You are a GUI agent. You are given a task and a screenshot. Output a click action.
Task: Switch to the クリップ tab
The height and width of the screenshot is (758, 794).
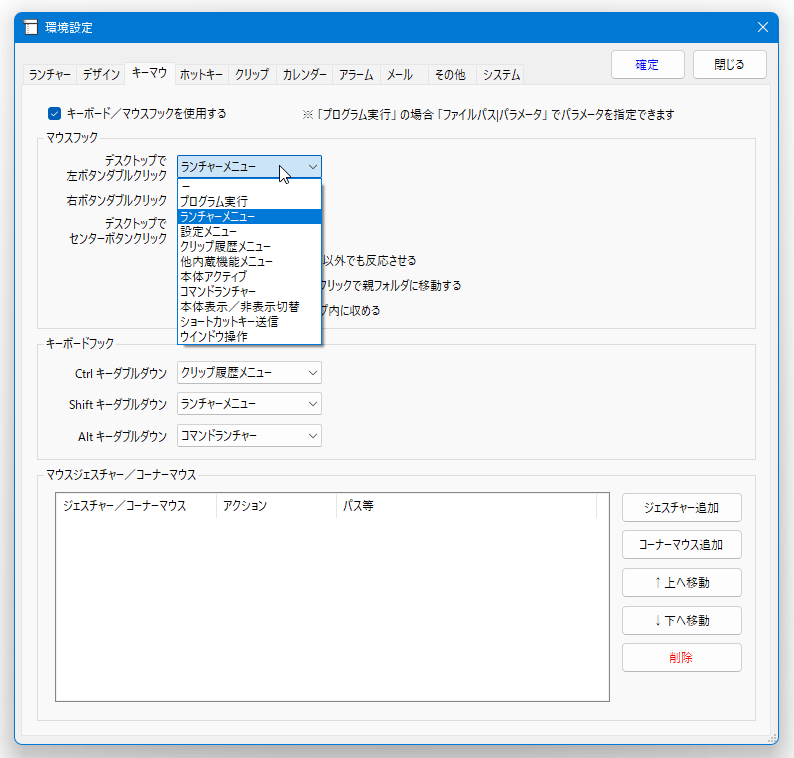(x=252, y=75)
